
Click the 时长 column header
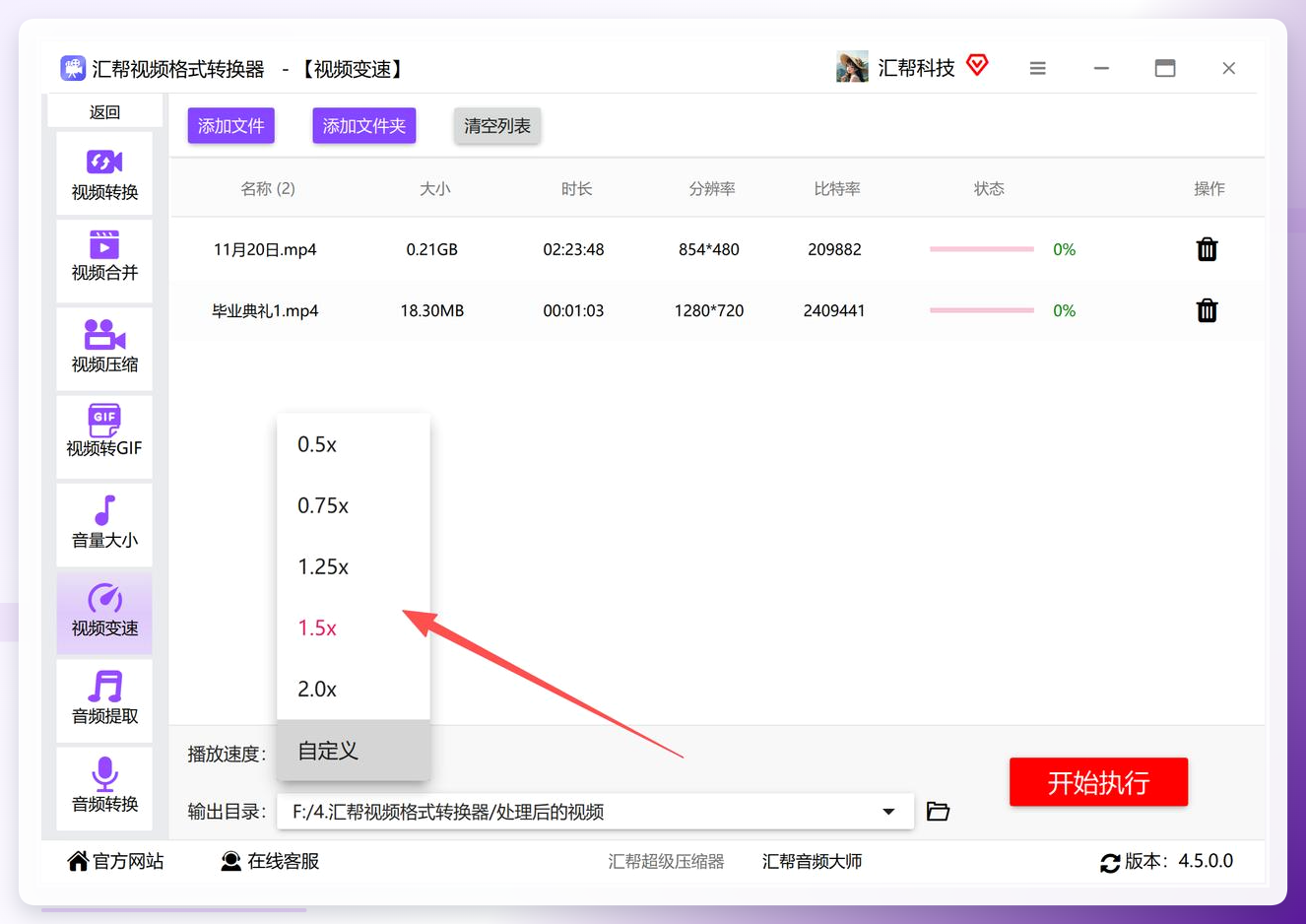click(577, 188)
